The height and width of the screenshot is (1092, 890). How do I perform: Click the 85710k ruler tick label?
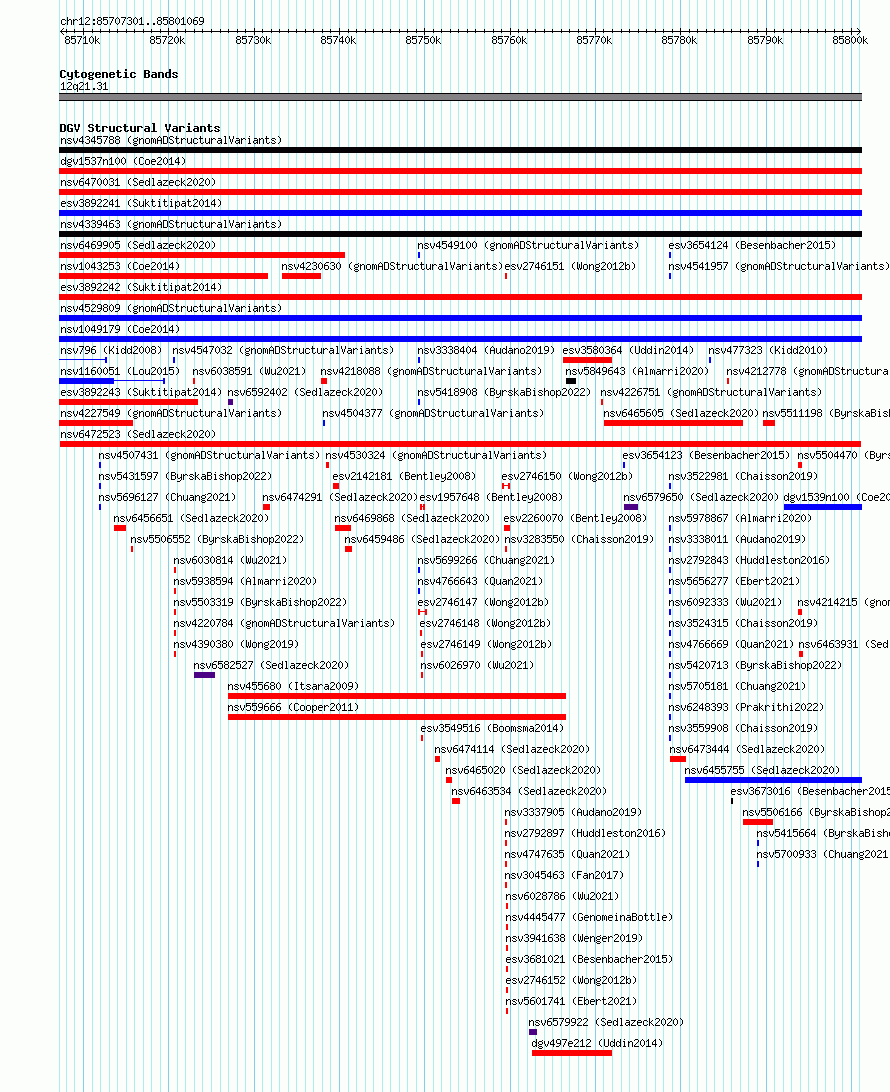[x=82, y=40]
